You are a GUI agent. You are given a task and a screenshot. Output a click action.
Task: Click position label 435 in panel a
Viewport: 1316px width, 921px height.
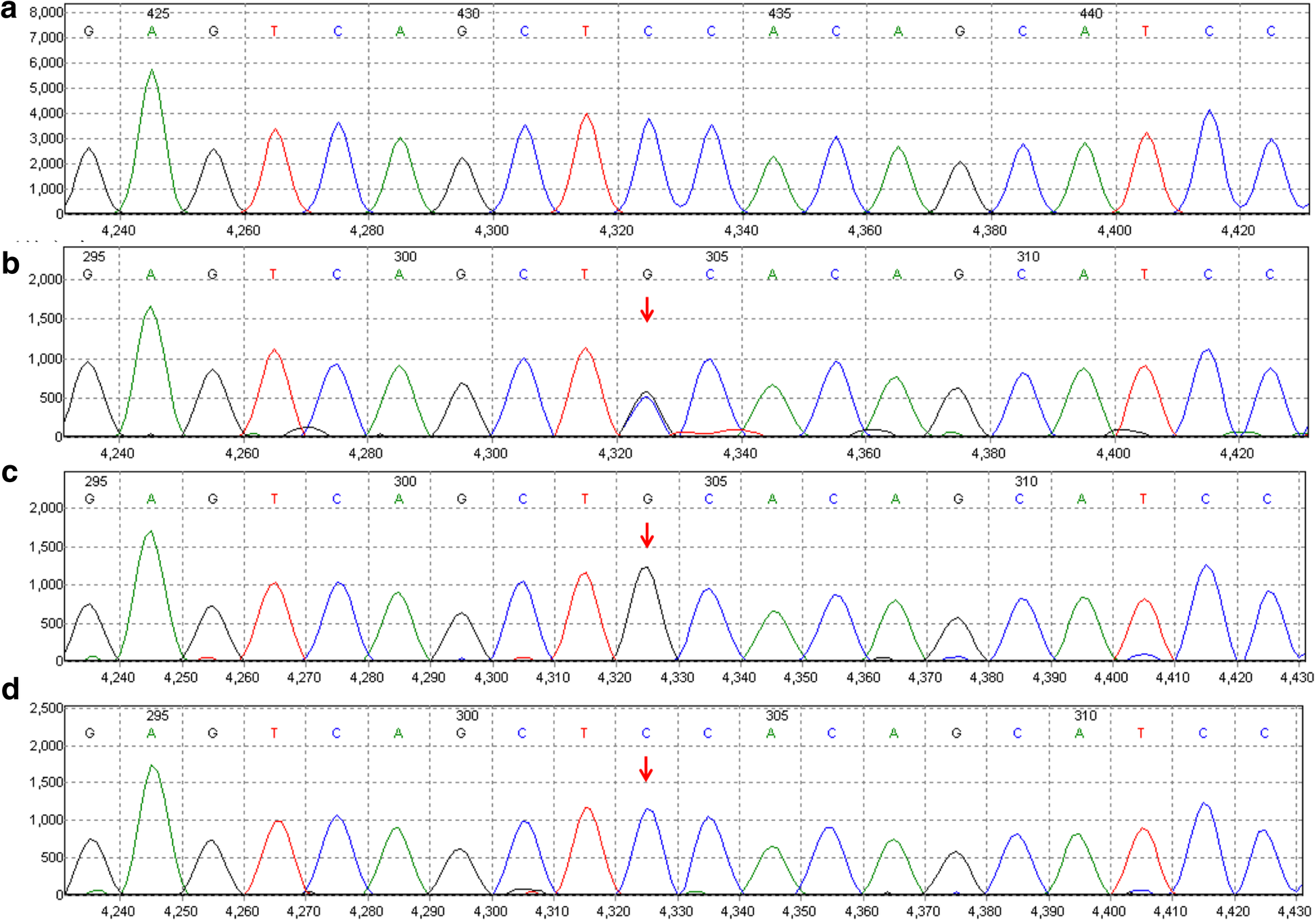point(779,14)
